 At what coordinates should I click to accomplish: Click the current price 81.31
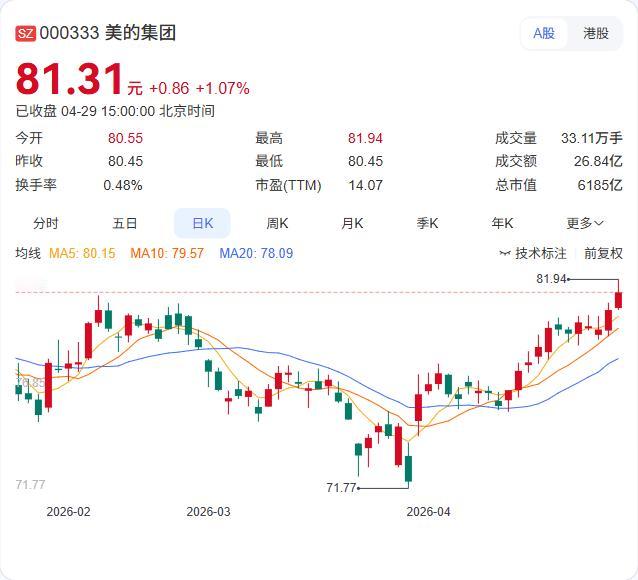[69, 79]
